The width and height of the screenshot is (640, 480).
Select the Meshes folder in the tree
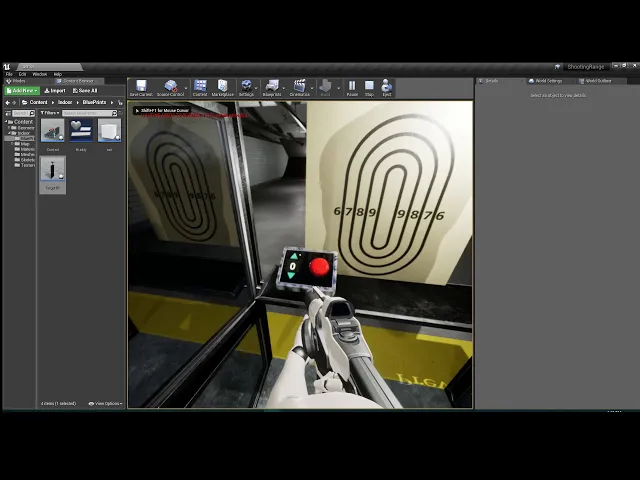(25, 155)
